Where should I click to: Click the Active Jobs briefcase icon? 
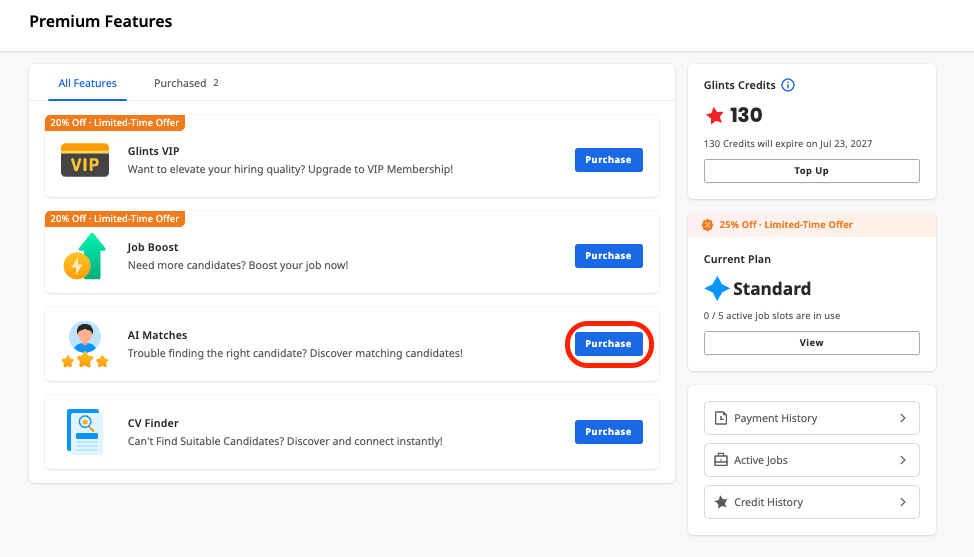[x=721, y=460]
